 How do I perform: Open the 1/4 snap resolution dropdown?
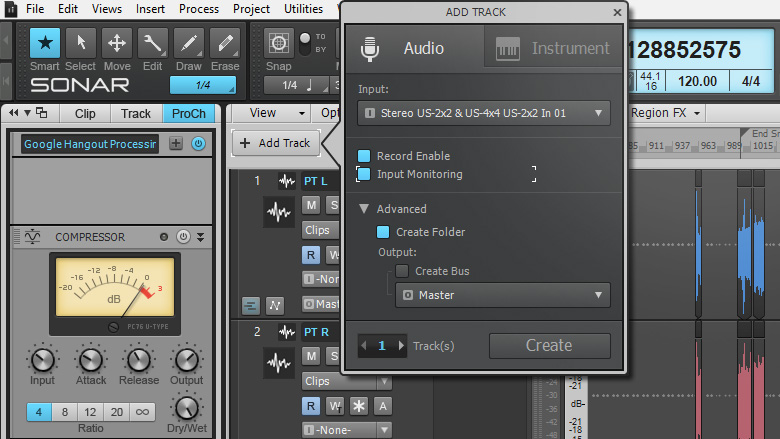click(x=296, y=85)
